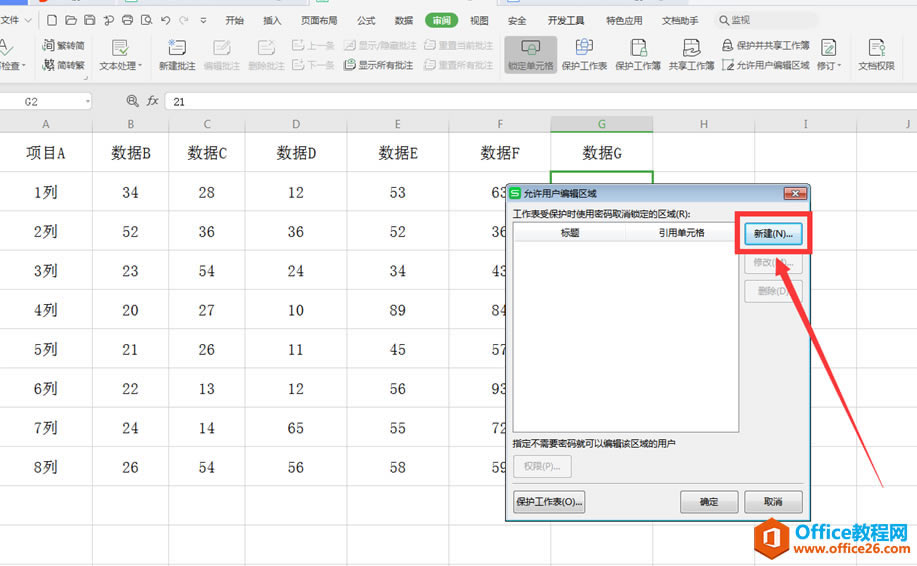Switch to the 开始 ribbon tab
This screenshot has height=566, width=917.
pyautogui.click(x=235, y=20)
